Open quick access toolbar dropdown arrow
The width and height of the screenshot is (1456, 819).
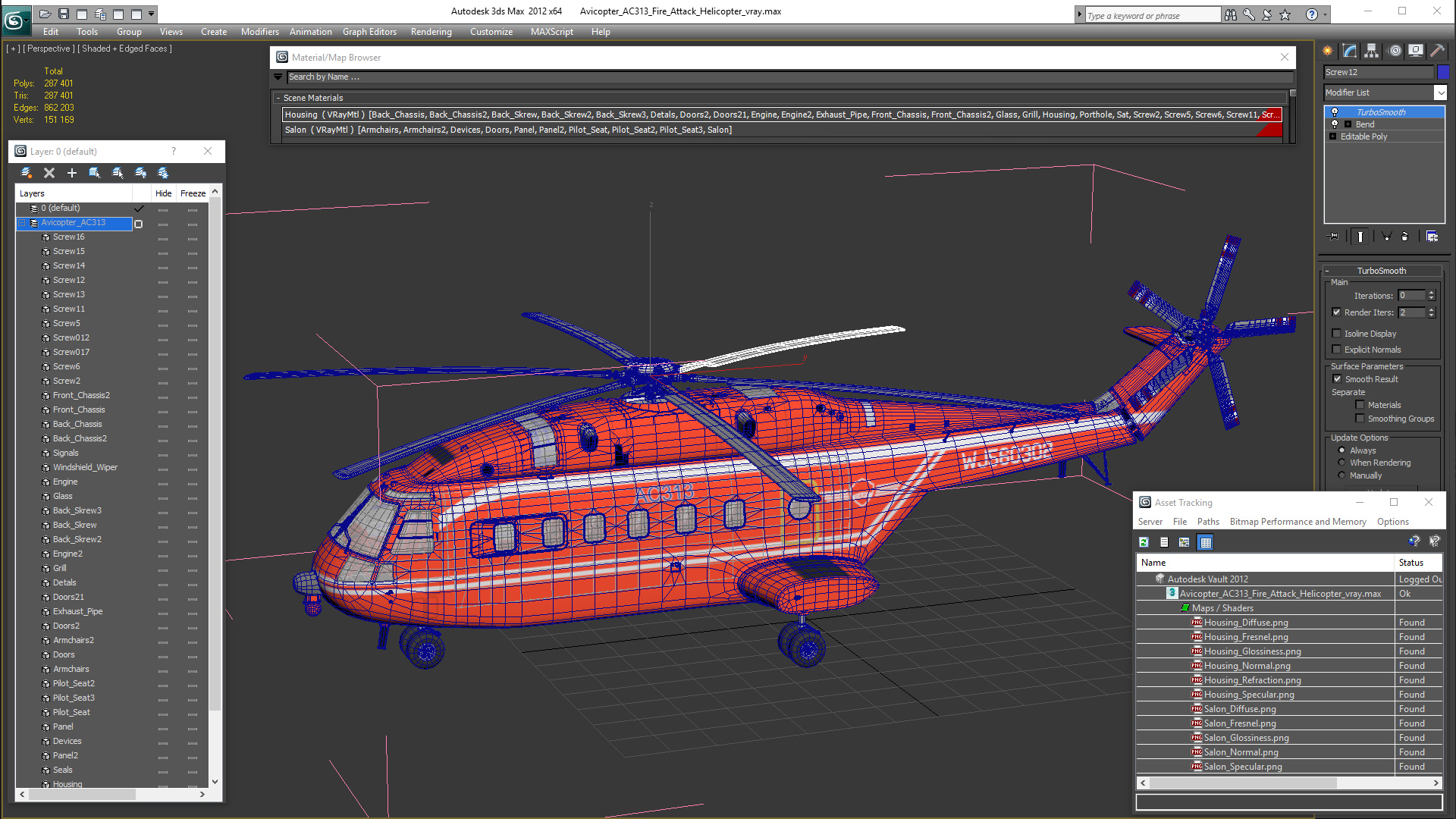[152, 14]
